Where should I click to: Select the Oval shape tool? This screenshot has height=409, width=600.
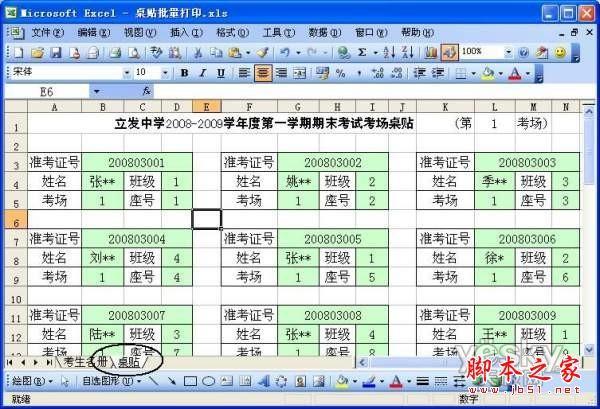209,381
